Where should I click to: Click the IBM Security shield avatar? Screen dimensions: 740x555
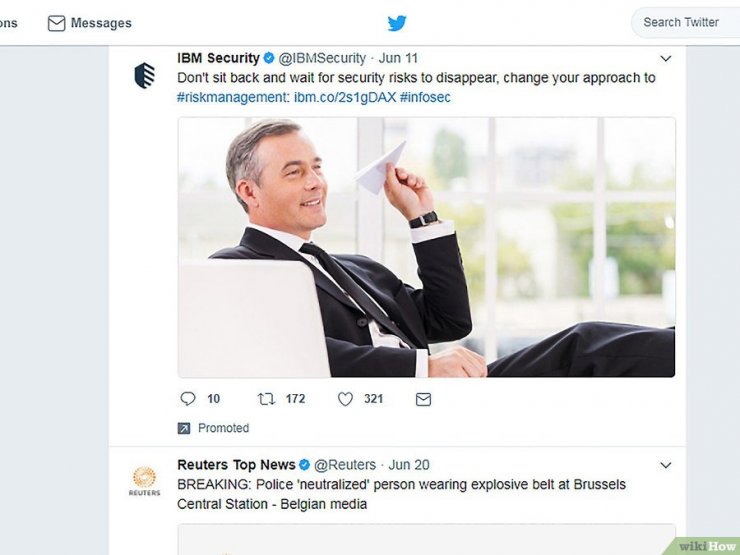click(144, 75)
